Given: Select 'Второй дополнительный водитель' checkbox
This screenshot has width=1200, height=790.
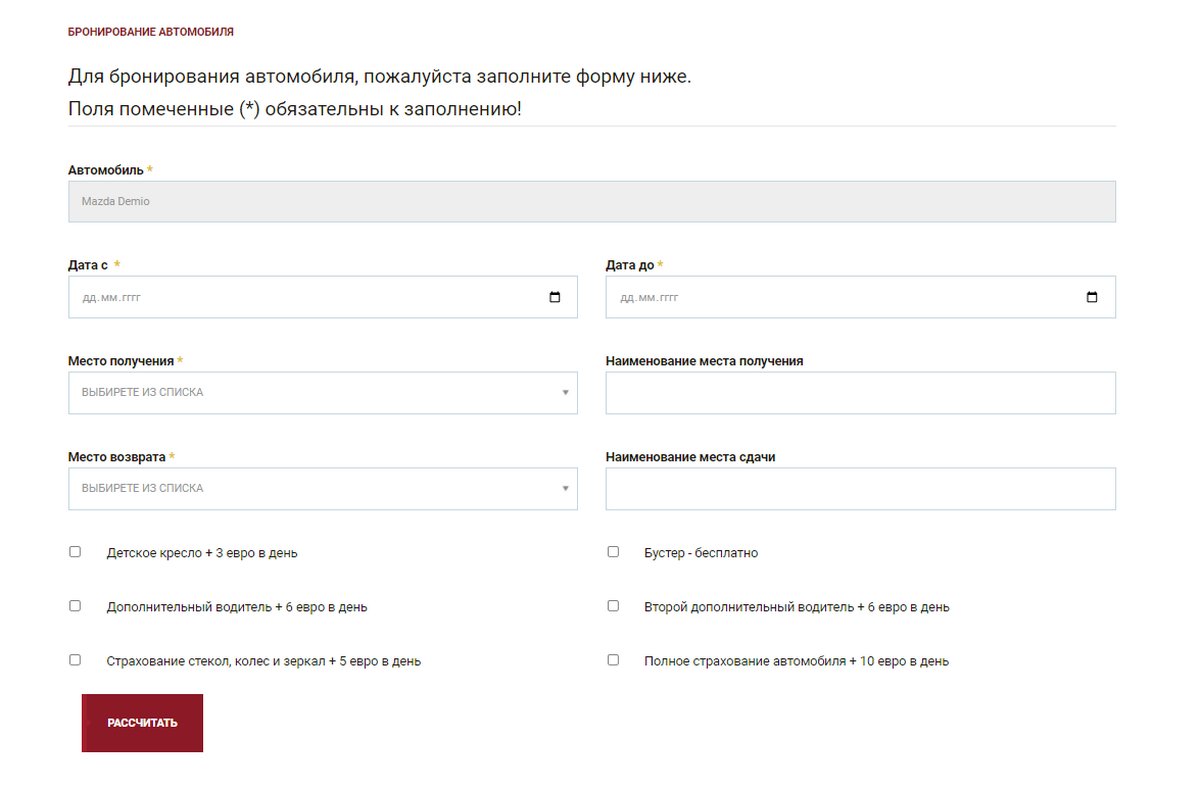Looking at the screenshot, I should [613, 606].
